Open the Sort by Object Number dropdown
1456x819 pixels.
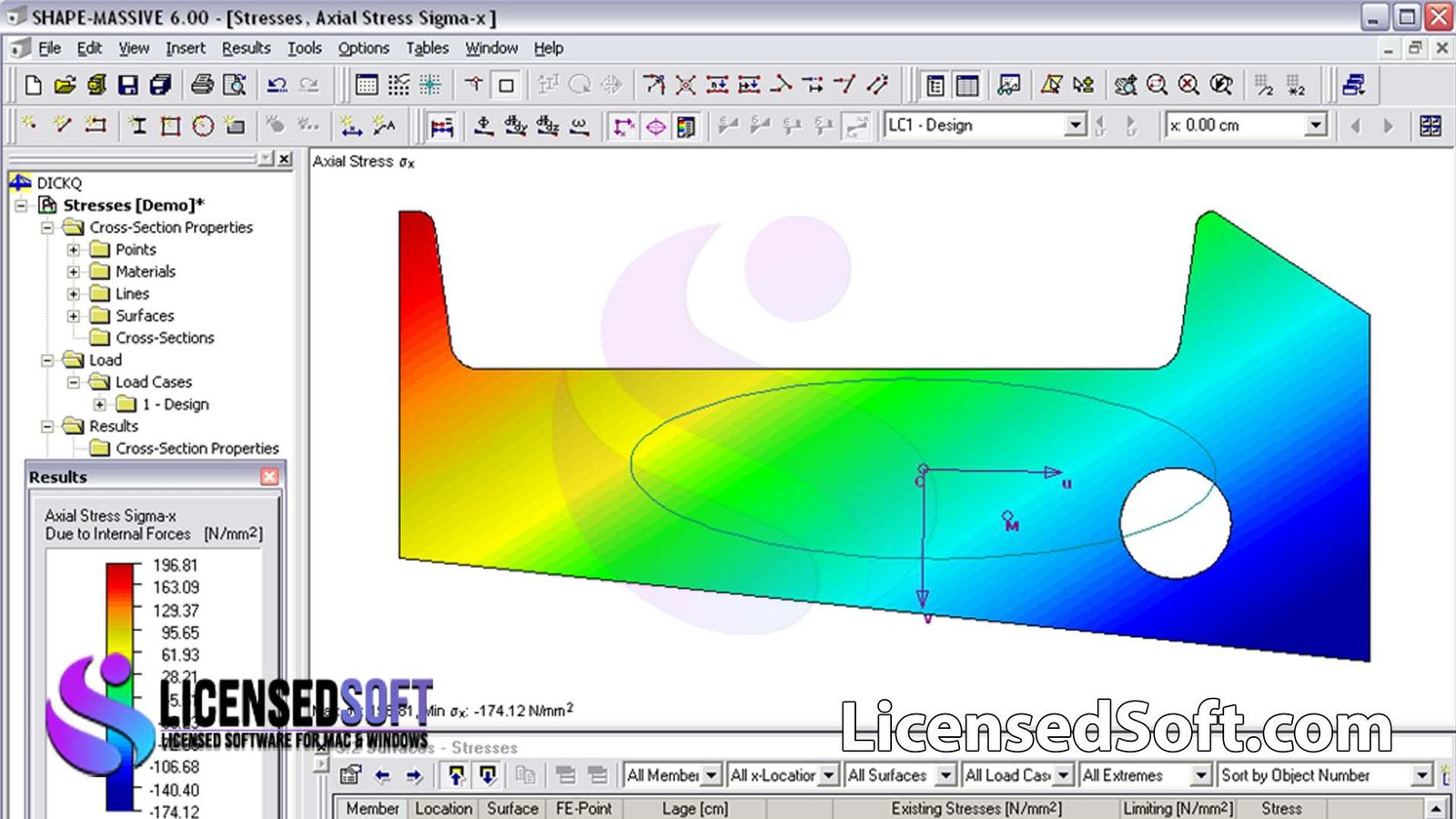point(1422,775)
